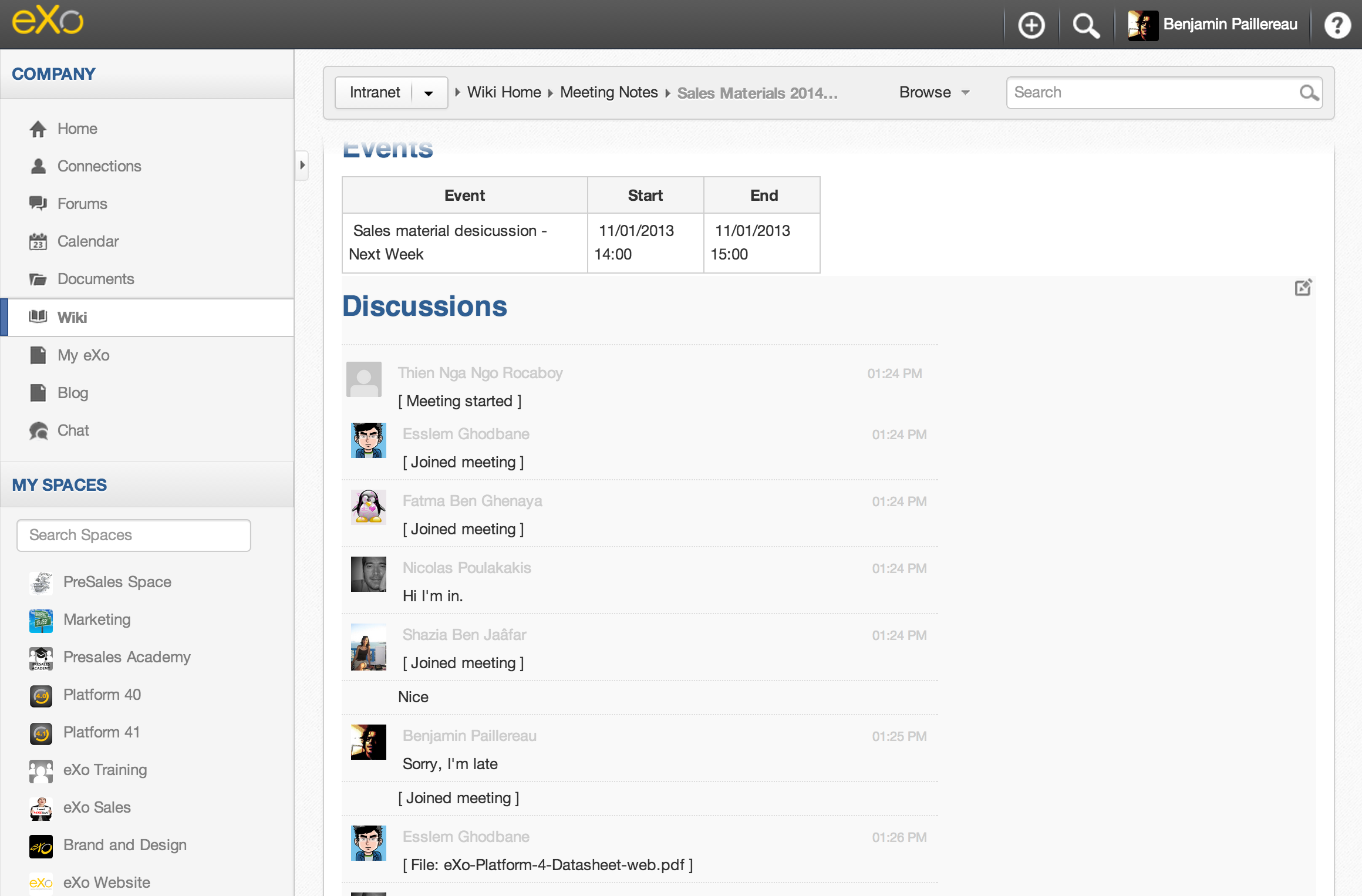The width and height of the screenshot is (1362, 896).
Task: Click the Start column header
Action: 645,196
